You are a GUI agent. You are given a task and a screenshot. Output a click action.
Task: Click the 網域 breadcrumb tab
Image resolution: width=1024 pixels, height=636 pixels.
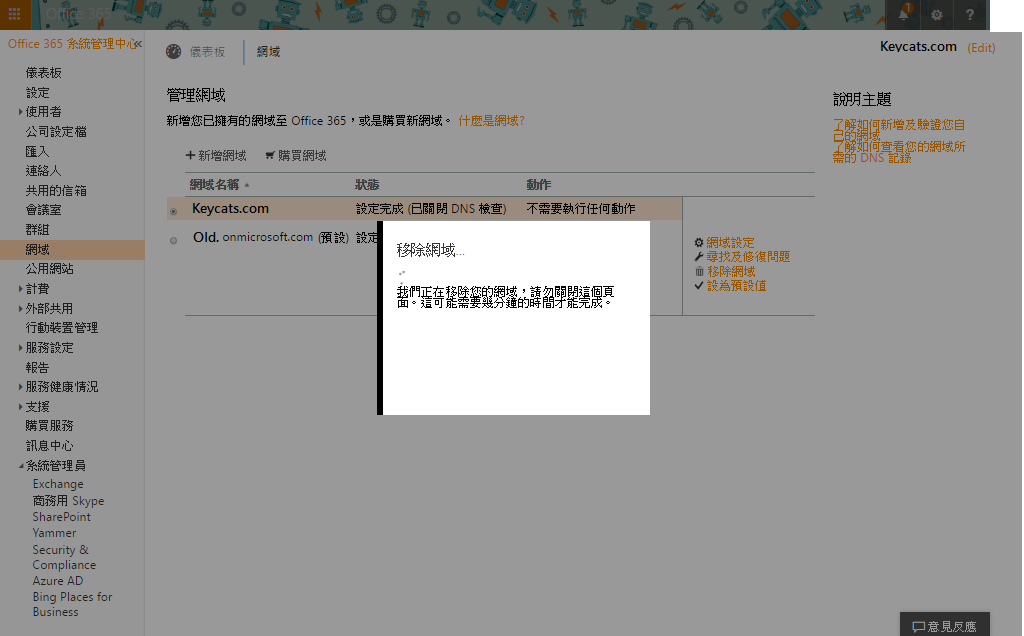click(x=268, y=52)
